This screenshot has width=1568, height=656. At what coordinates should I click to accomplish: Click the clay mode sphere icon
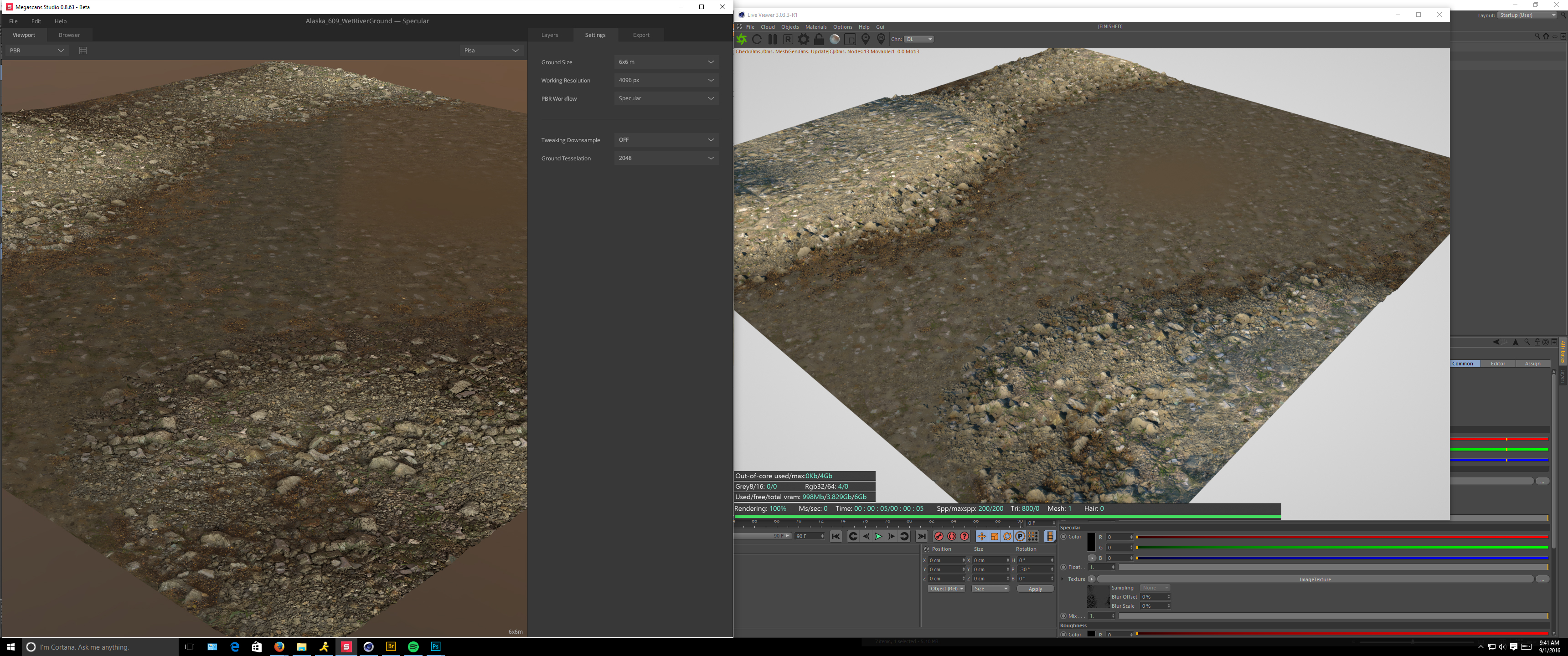click(835, 39)
